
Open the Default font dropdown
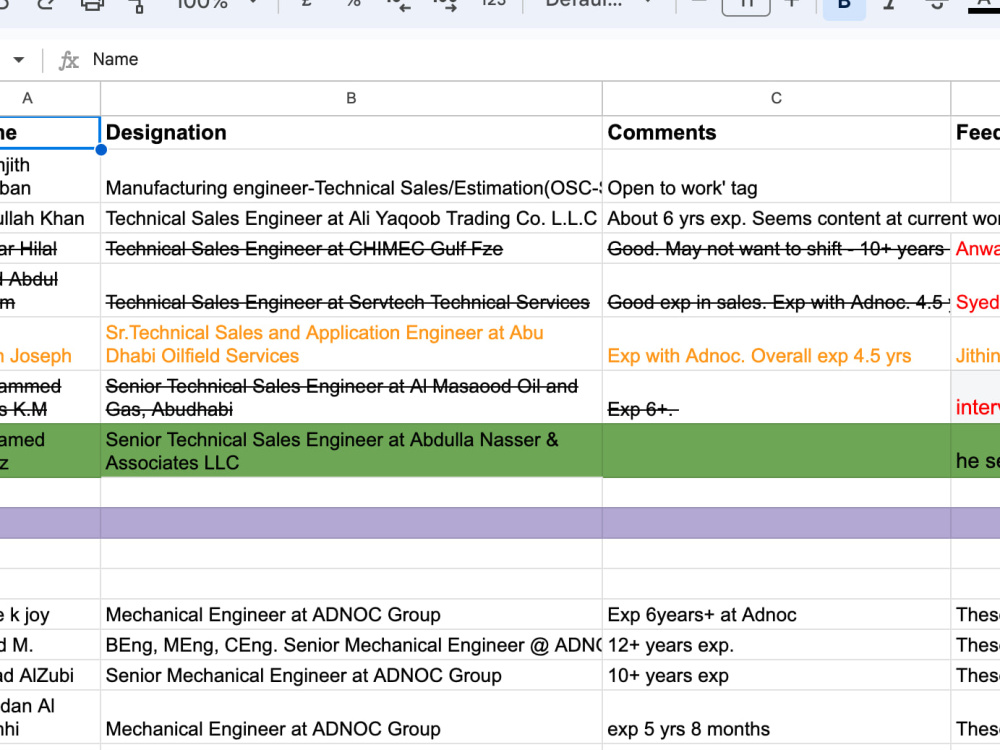(598, 4)
